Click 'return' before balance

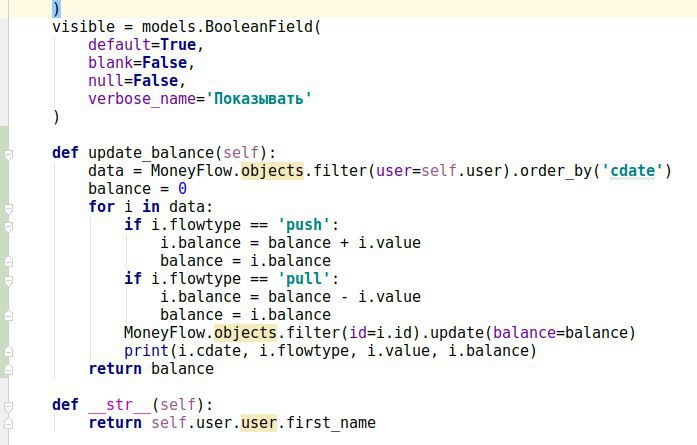pyautogui.click(x=115, y=369)
